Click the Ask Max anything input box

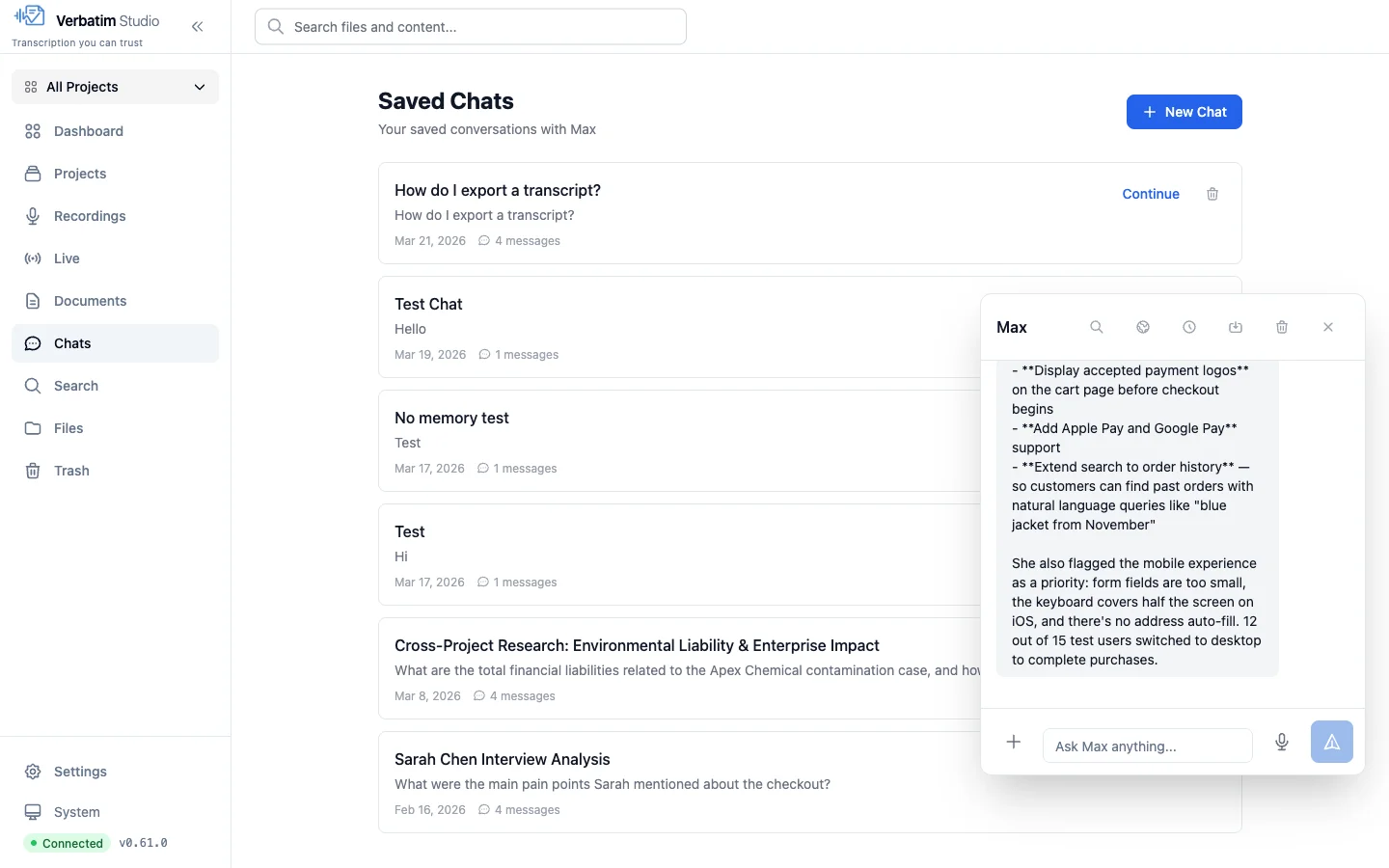click(x=1148, y=746)
